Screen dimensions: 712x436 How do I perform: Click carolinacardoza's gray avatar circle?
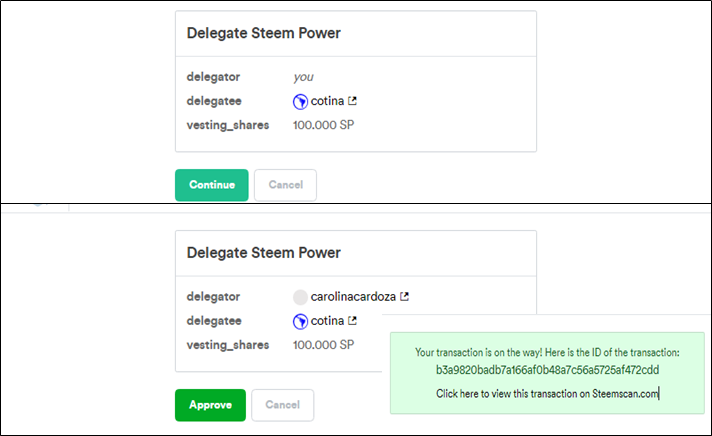[300, 297]
